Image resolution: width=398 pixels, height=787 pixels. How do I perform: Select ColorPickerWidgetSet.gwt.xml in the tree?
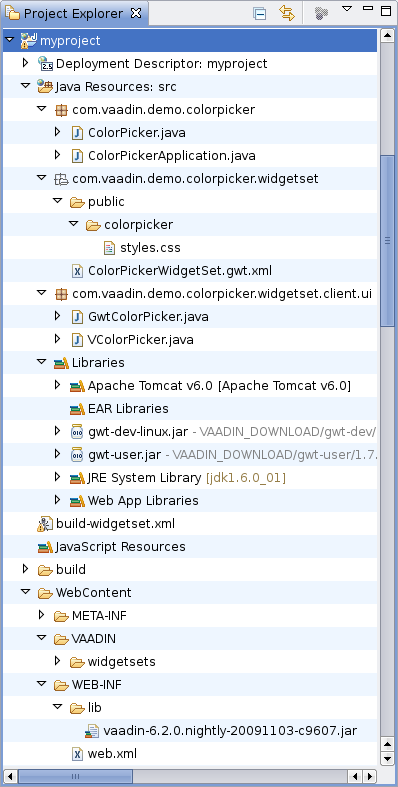[180, 271]
